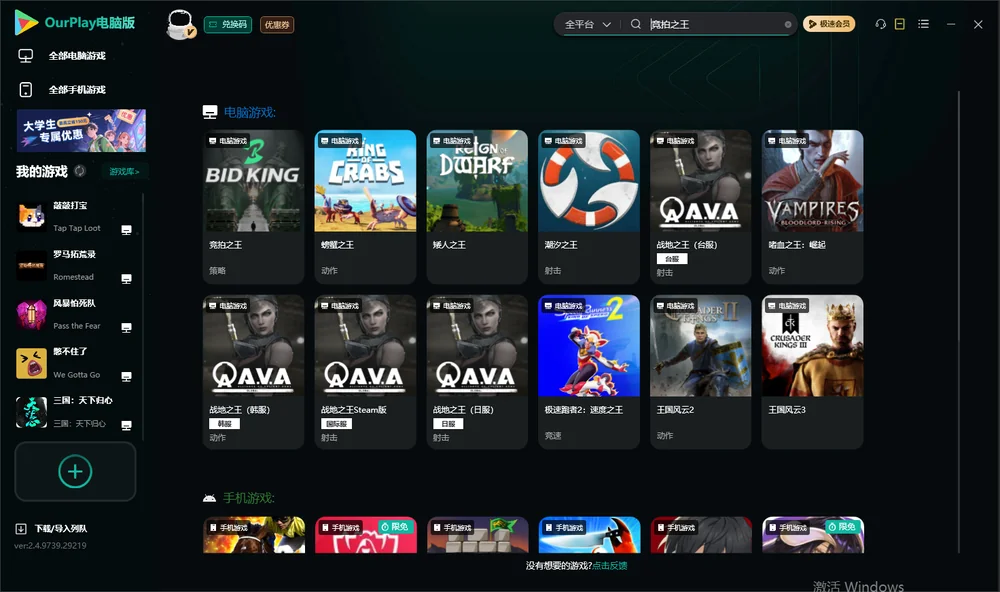Open the 潮汐之王 game card
Screen dimensions: 1000x592
(589, 207)
